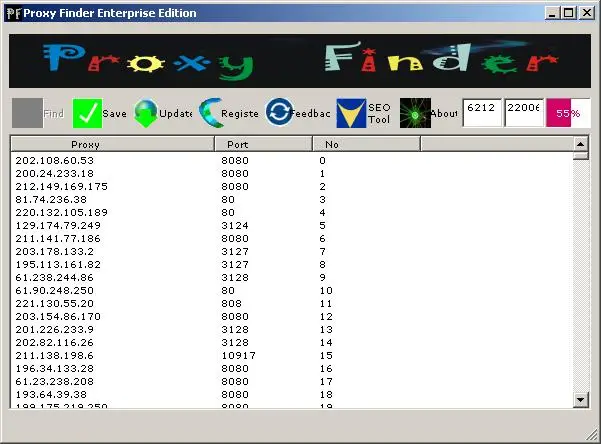Viewport: 601px width, 444px height.
Task: Click row number 12 cell
Action: [x=326, y=316]
